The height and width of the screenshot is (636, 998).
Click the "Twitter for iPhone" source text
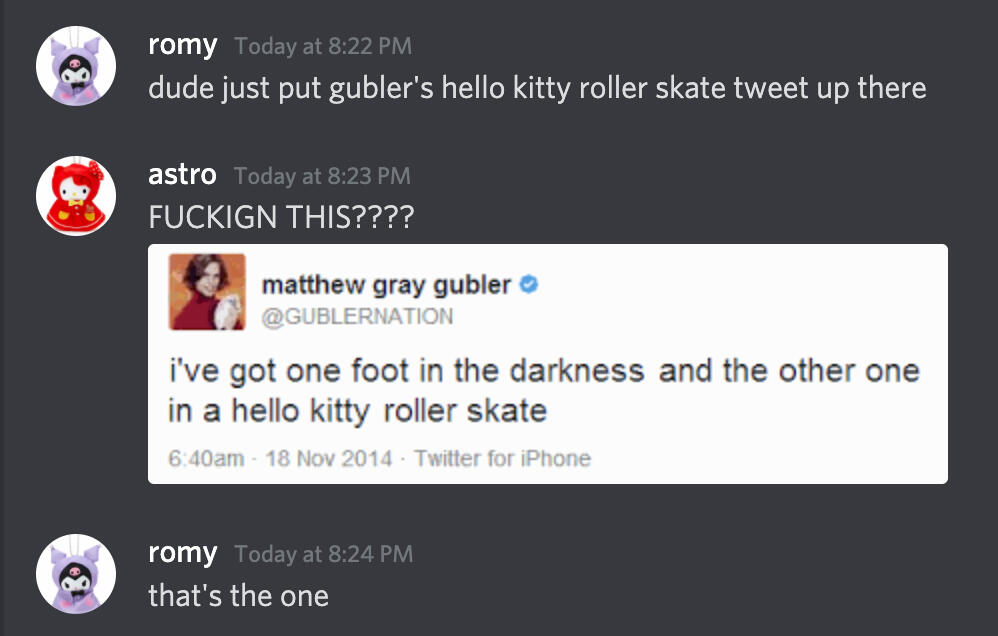[502, 459]
